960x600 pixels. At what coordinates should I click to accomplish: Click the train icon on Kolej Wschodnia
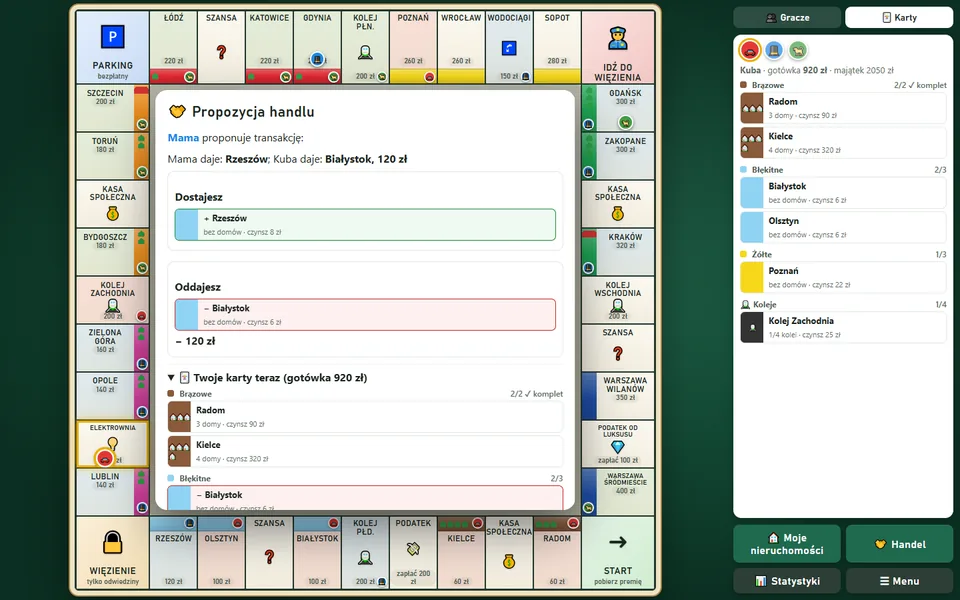[618, 305]
